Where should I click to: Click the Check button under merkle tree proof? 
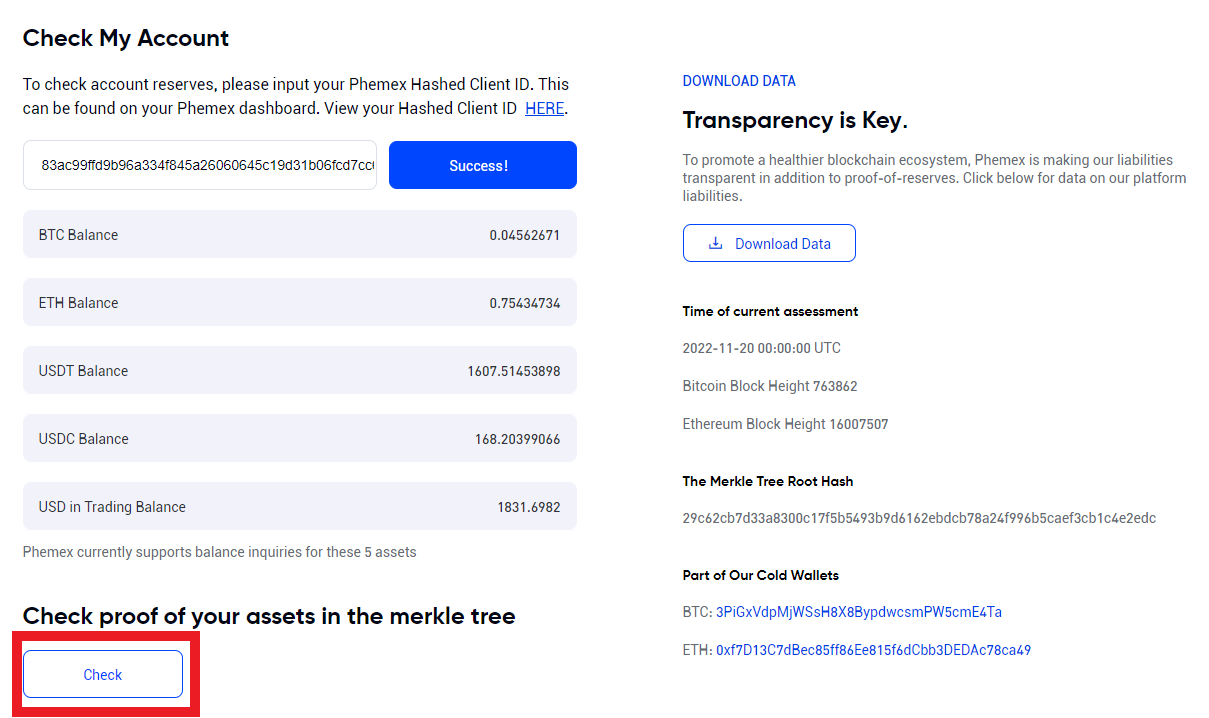coord(103,674)
